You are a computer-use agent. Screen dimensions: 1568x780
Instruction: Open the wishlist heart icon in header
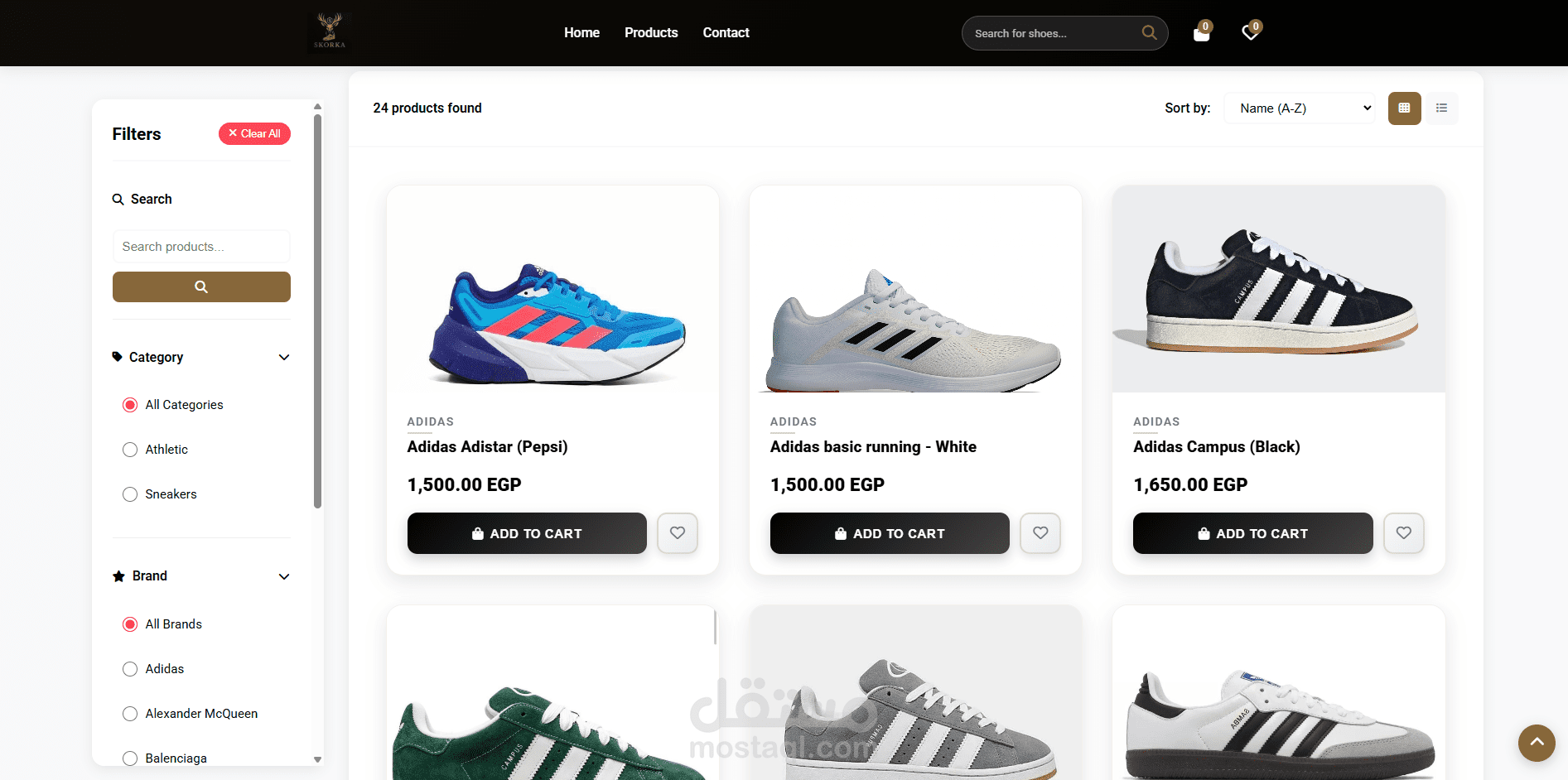[x=1250, y=33]
